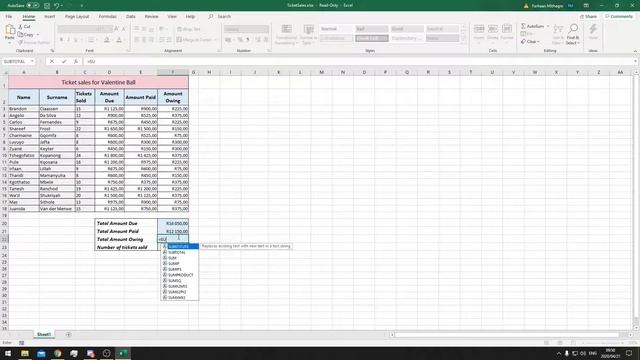This screenshot has height=360, width=640.
Task: Click the Windows Start button
Action: coord(8,353)
